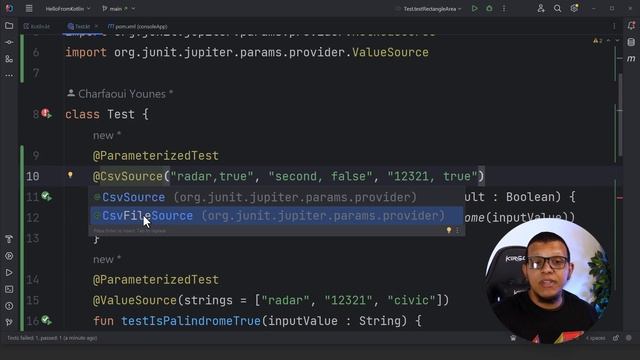Click @ParameterizedTest on line 9
Screen dimensions: 640x360
(x=156, y=156)
